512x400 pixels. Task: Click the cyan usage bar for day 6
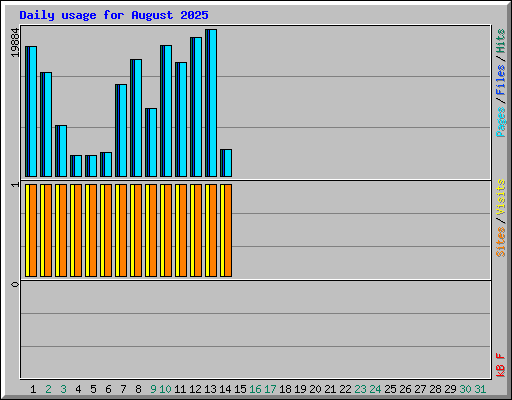click(108, 164)
